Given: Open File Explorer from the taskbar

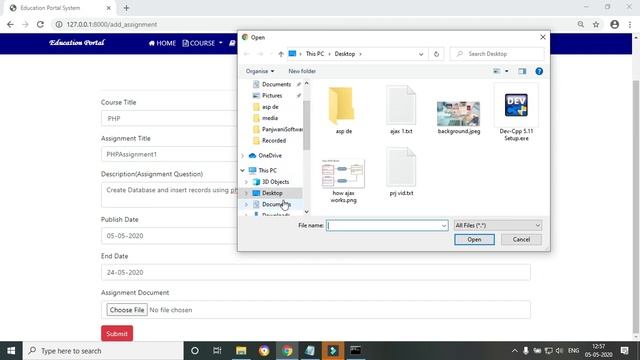Looking at the screenshot, I should (x=241, y=351).
